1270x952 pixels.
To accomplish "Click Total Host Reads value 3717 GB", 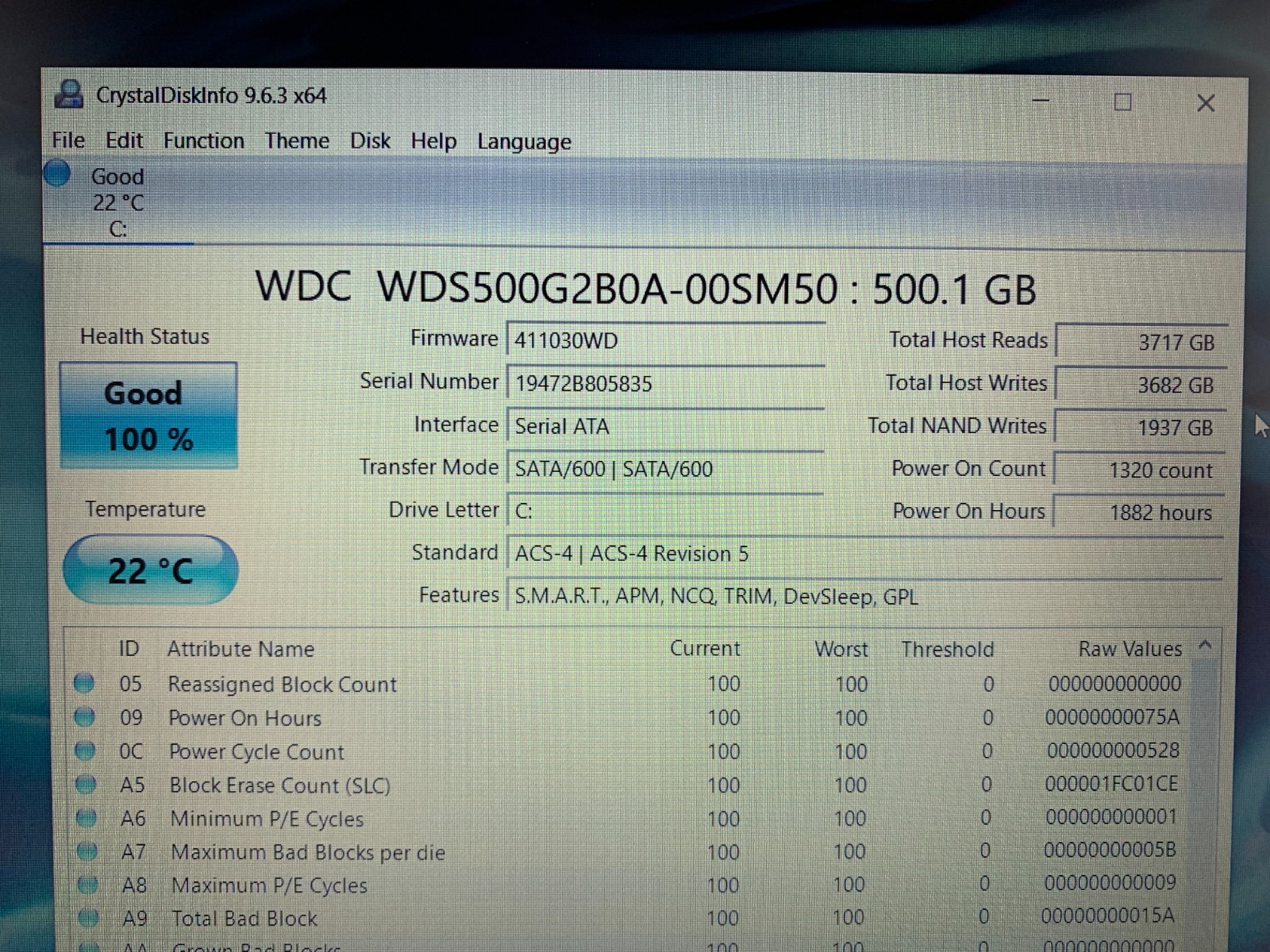I will 1141,343.
